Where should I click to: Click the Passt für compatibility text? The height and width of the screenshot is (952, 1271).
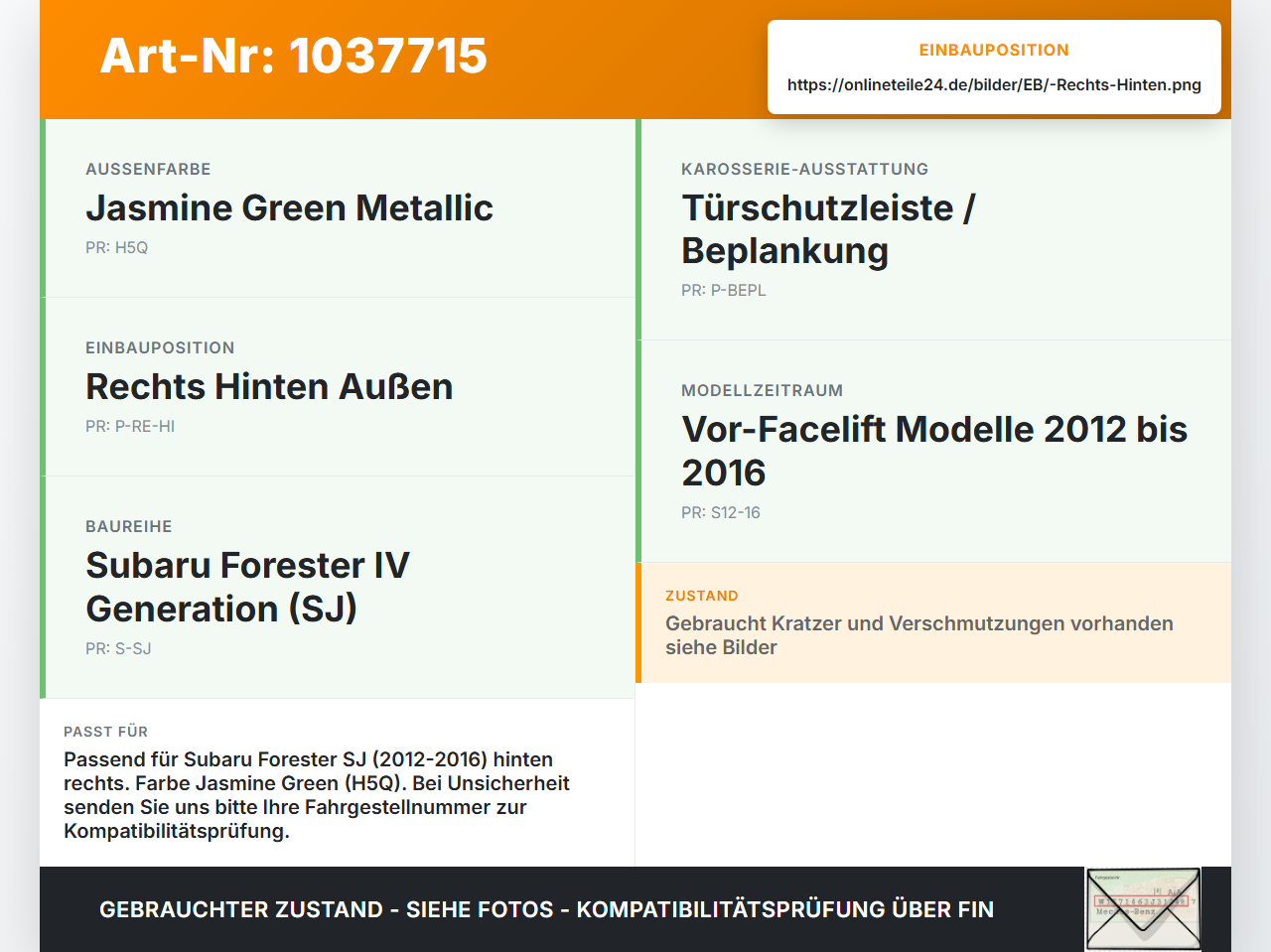tap(317, 795)
